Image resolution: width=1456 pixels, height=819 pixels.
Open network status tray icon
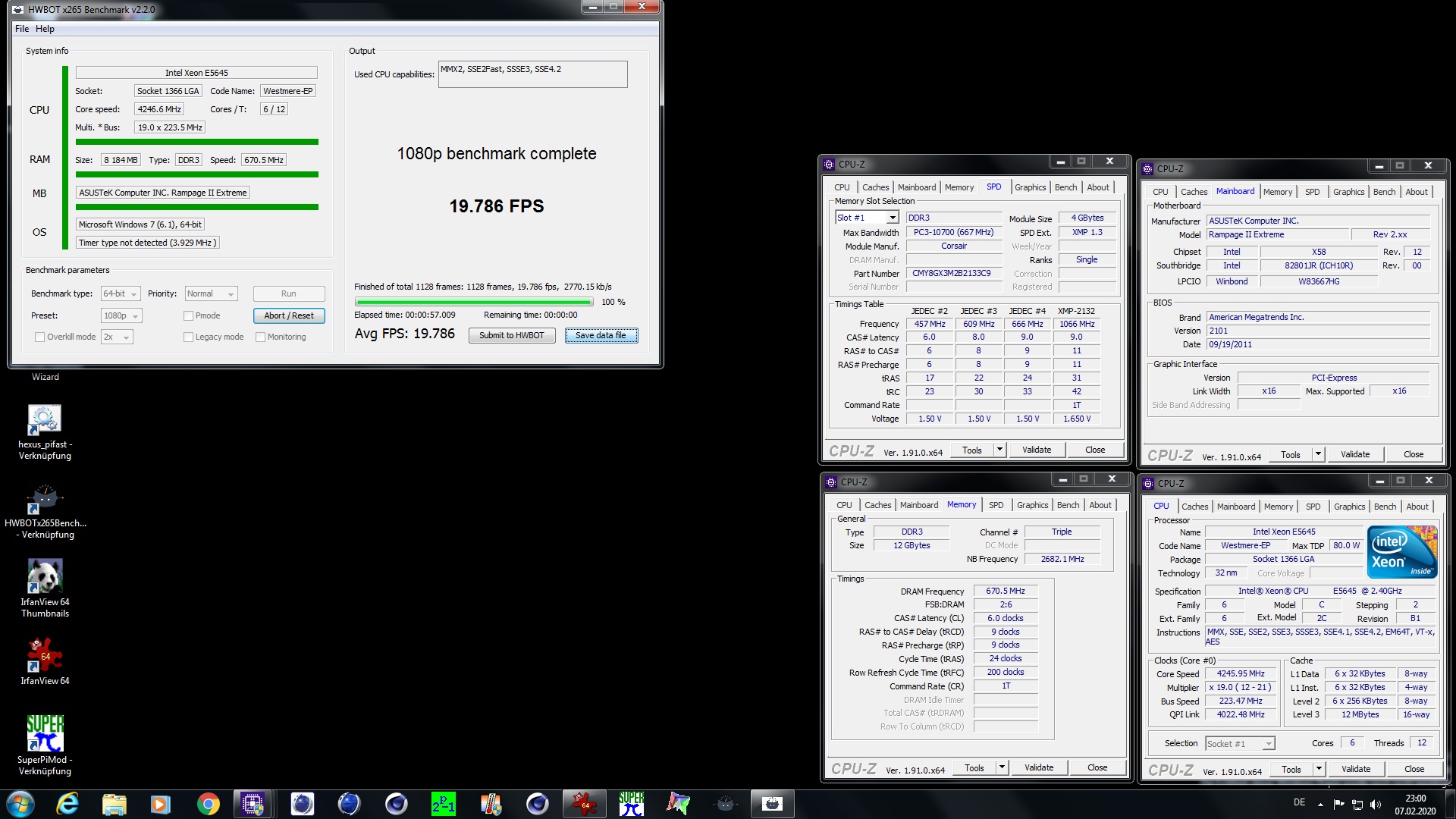[1357, 804]
